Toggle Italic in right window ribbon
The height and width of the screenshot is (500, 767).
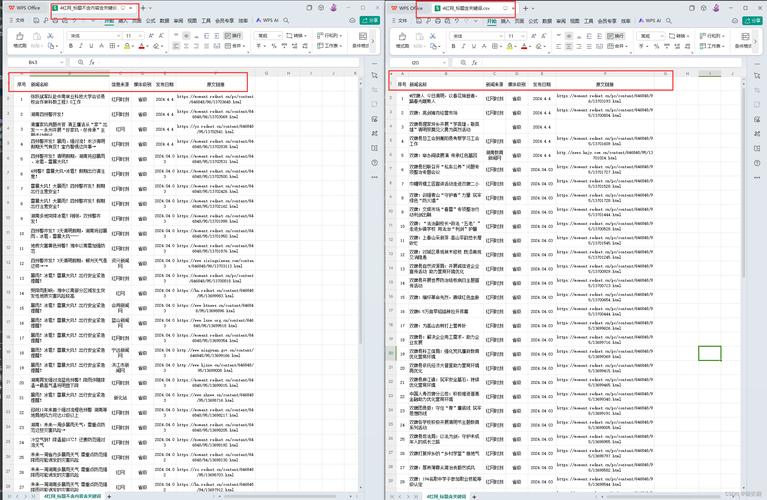pos(463,46)
